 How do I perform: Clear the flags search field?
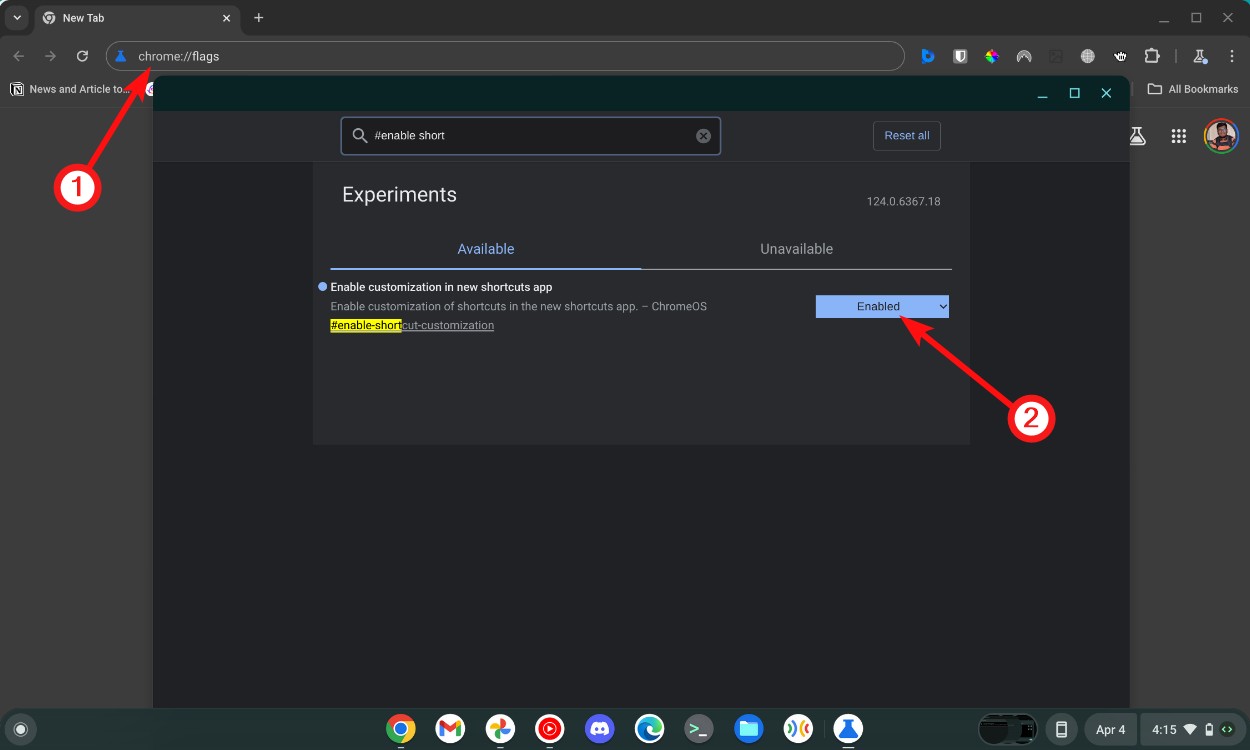[703, 135]
